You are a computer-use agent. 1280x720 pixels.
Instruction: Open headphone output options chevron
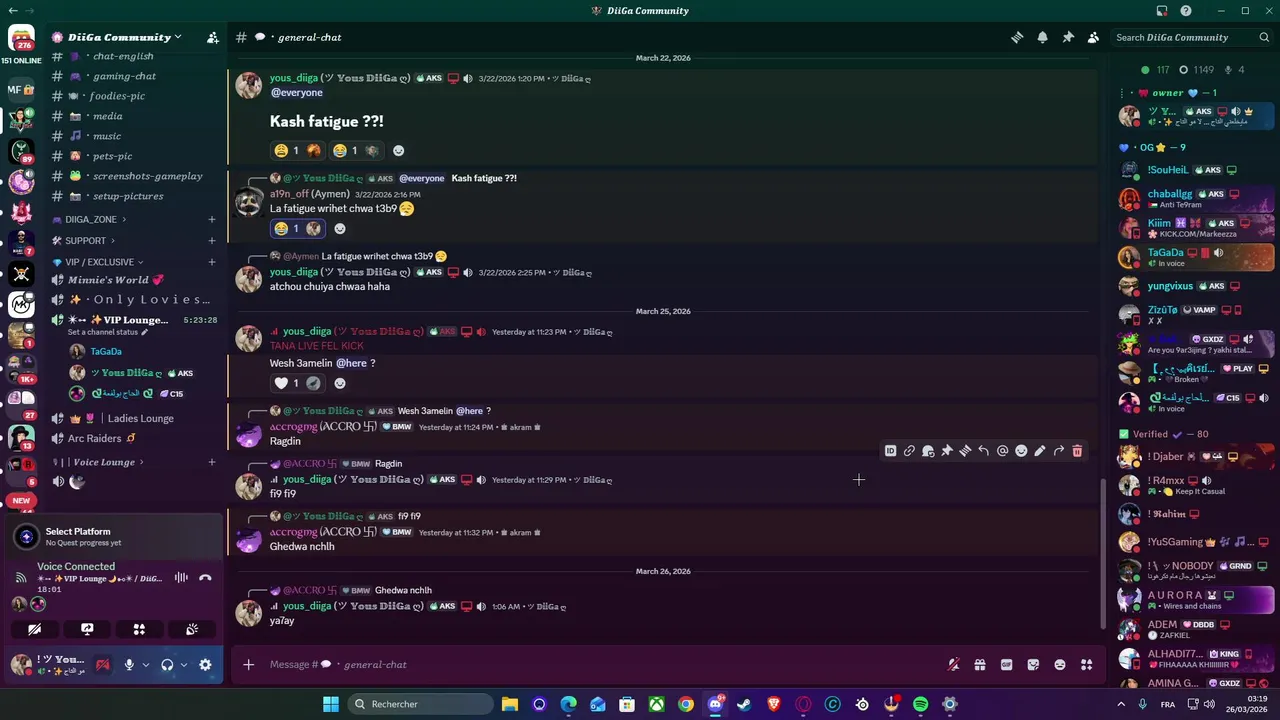pyautogui.click(x=183, y=665)
